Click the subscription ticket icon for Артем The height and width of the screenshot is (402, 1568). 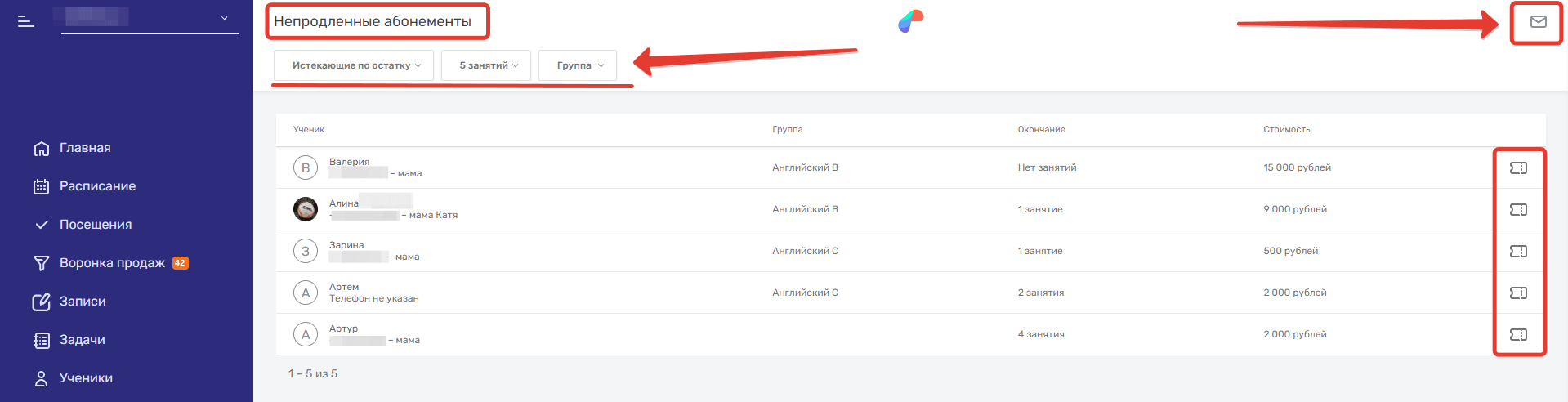(1518, 293)
